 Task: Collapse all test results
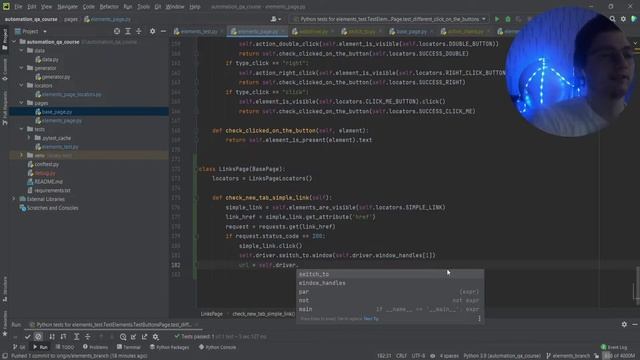[87, 337]
